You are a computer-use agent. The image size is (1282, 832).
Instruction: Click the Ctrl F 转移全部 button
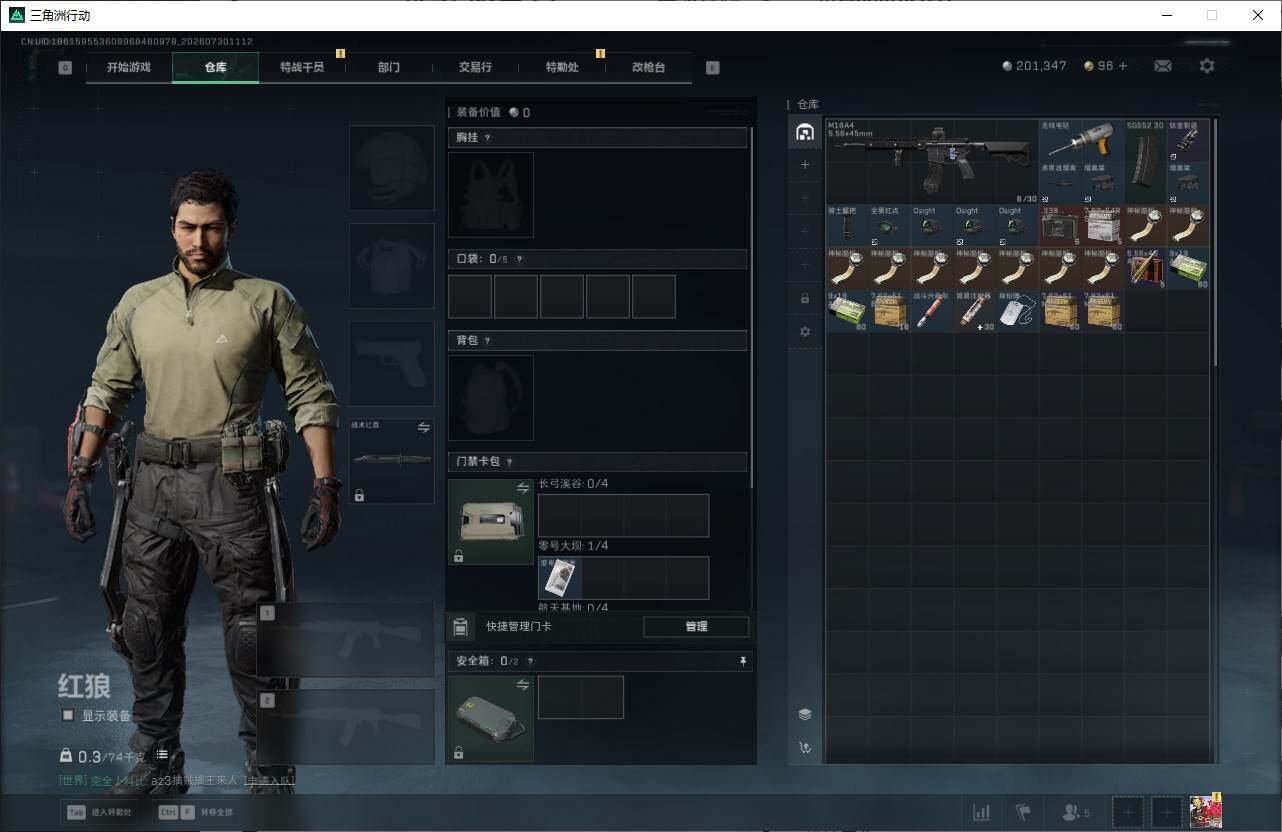[x=196, y=813]
